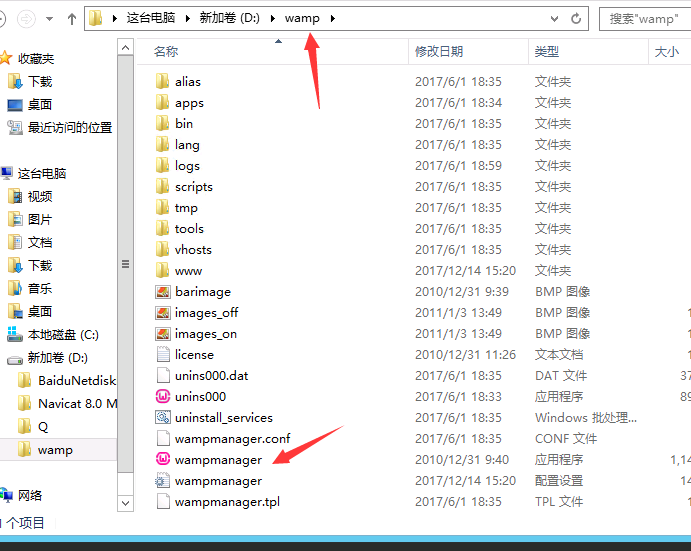Collapse the 这台电脑 tree node
Viewport: 691px width, 551px height.
pyautogui.click(x=3, y=173)
